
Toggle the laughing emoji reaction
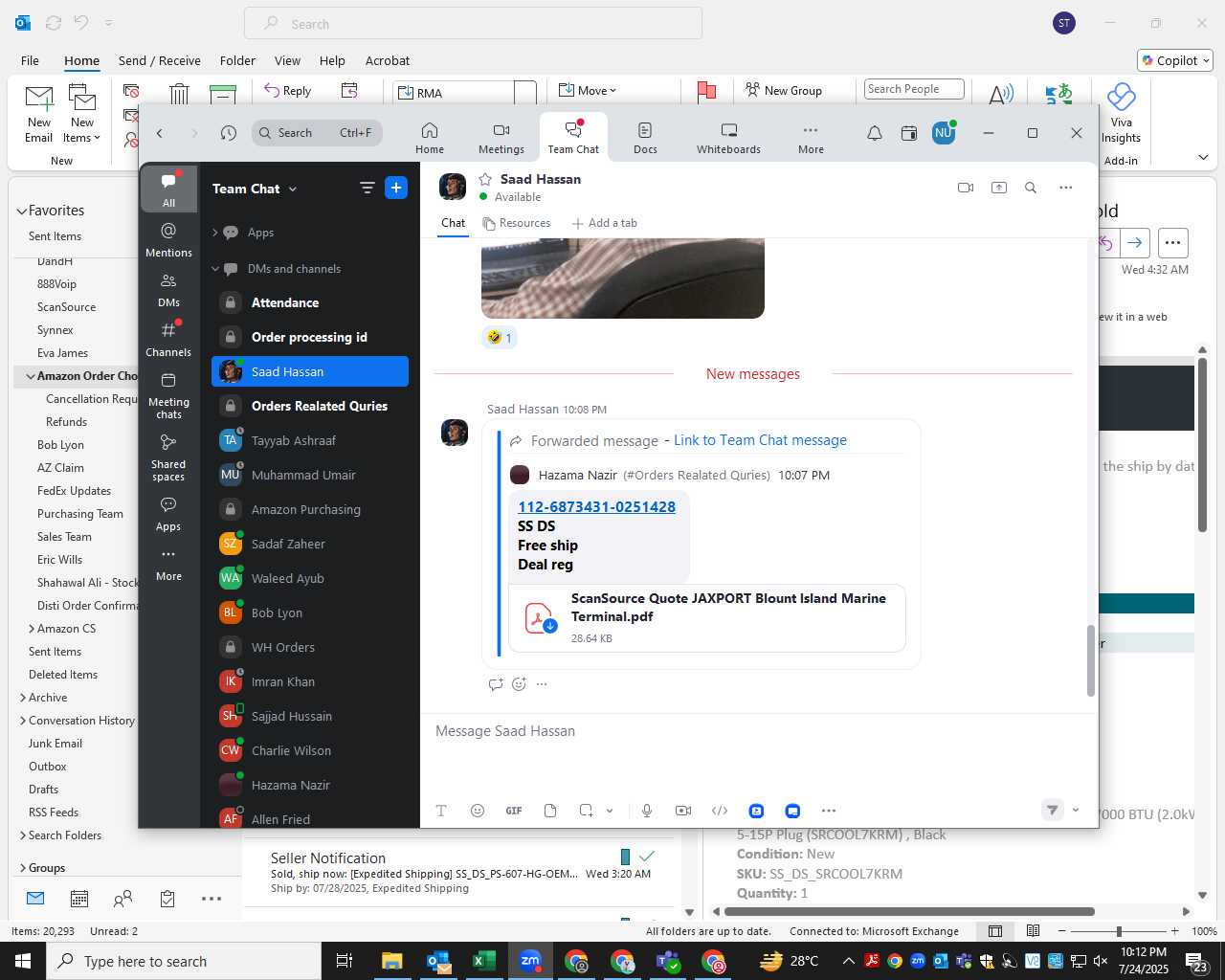[x=500, y=337]
